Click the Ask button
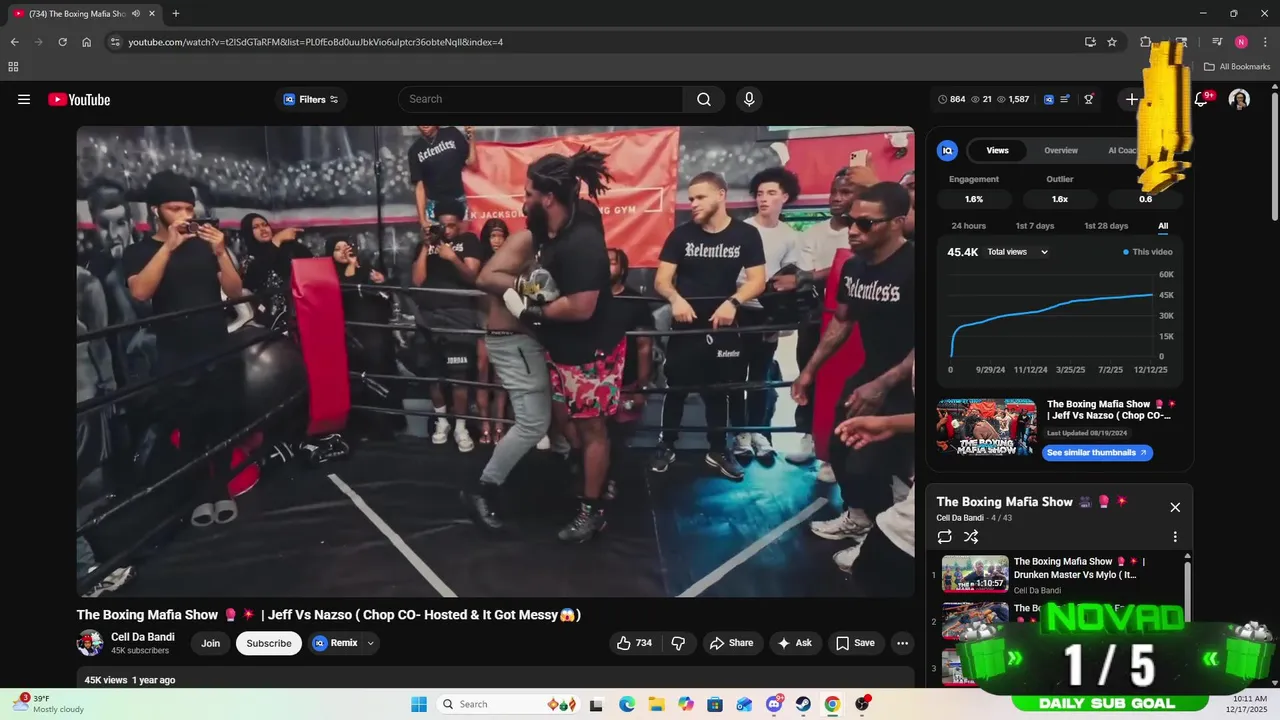 tap(795, 643)
